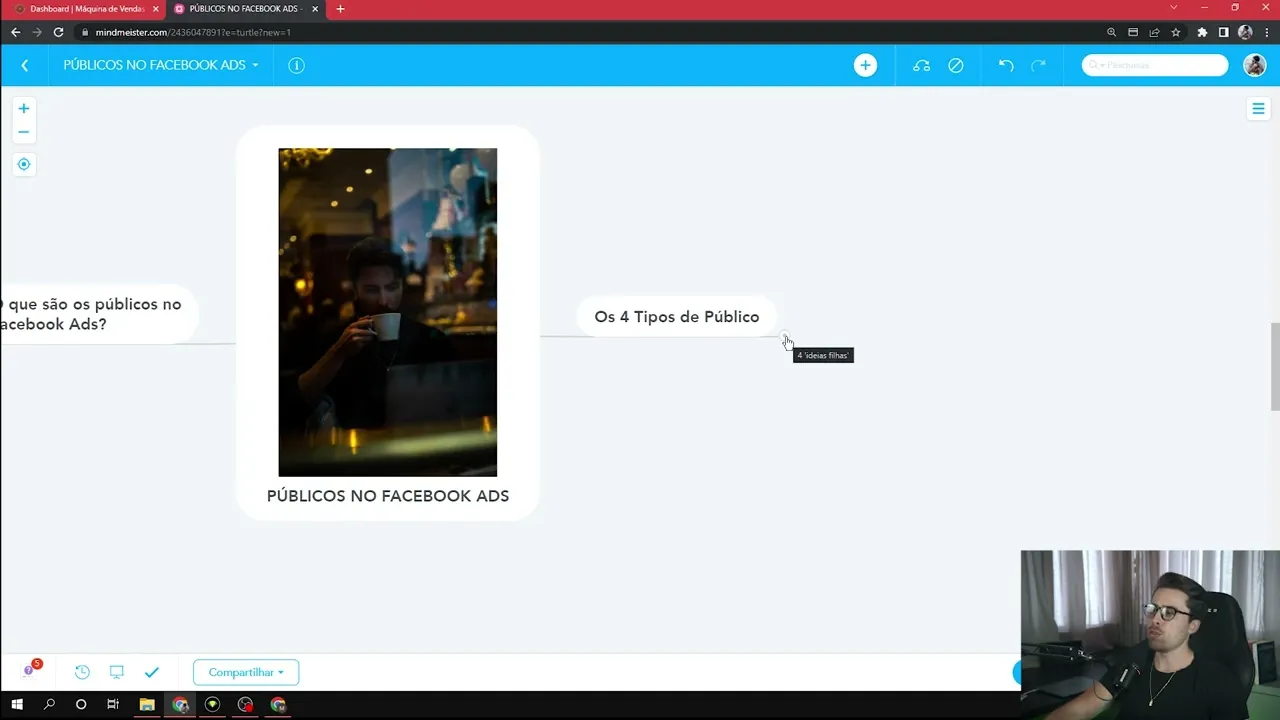Screen dimensions: 1280x720
Task: Open the map info icon
Action: (296, 65)
